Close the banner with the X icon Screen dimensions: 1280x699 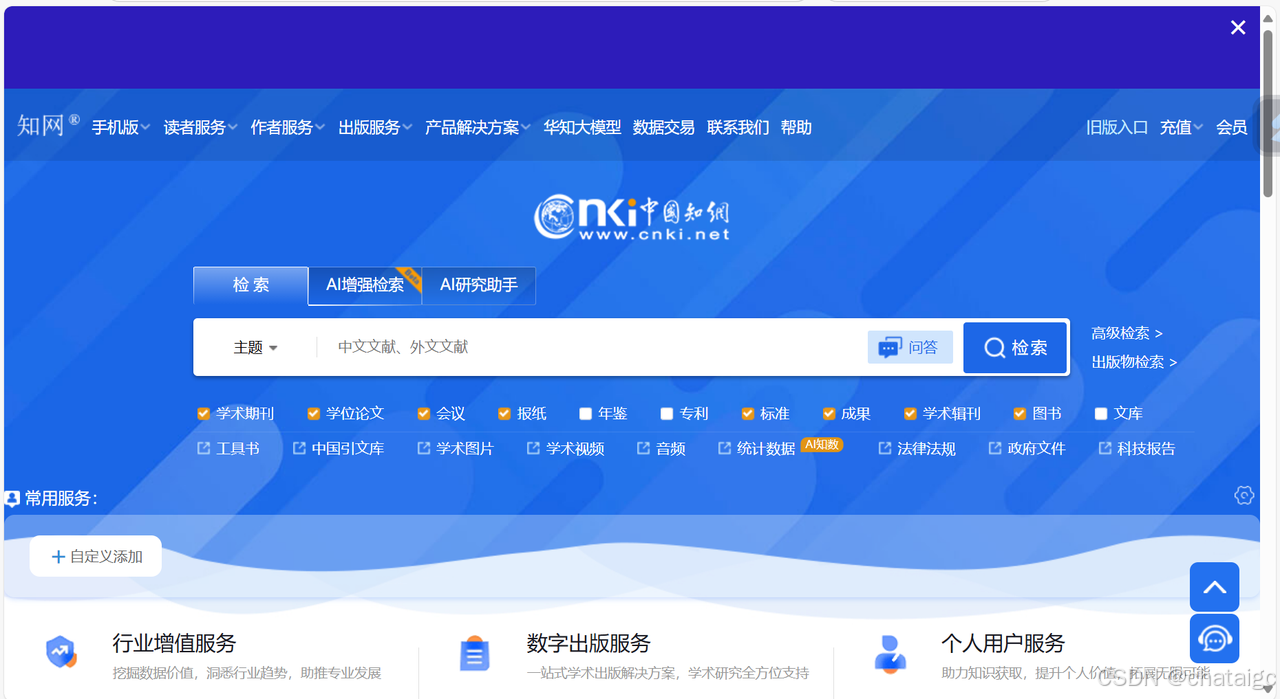tap(1238, 28)
